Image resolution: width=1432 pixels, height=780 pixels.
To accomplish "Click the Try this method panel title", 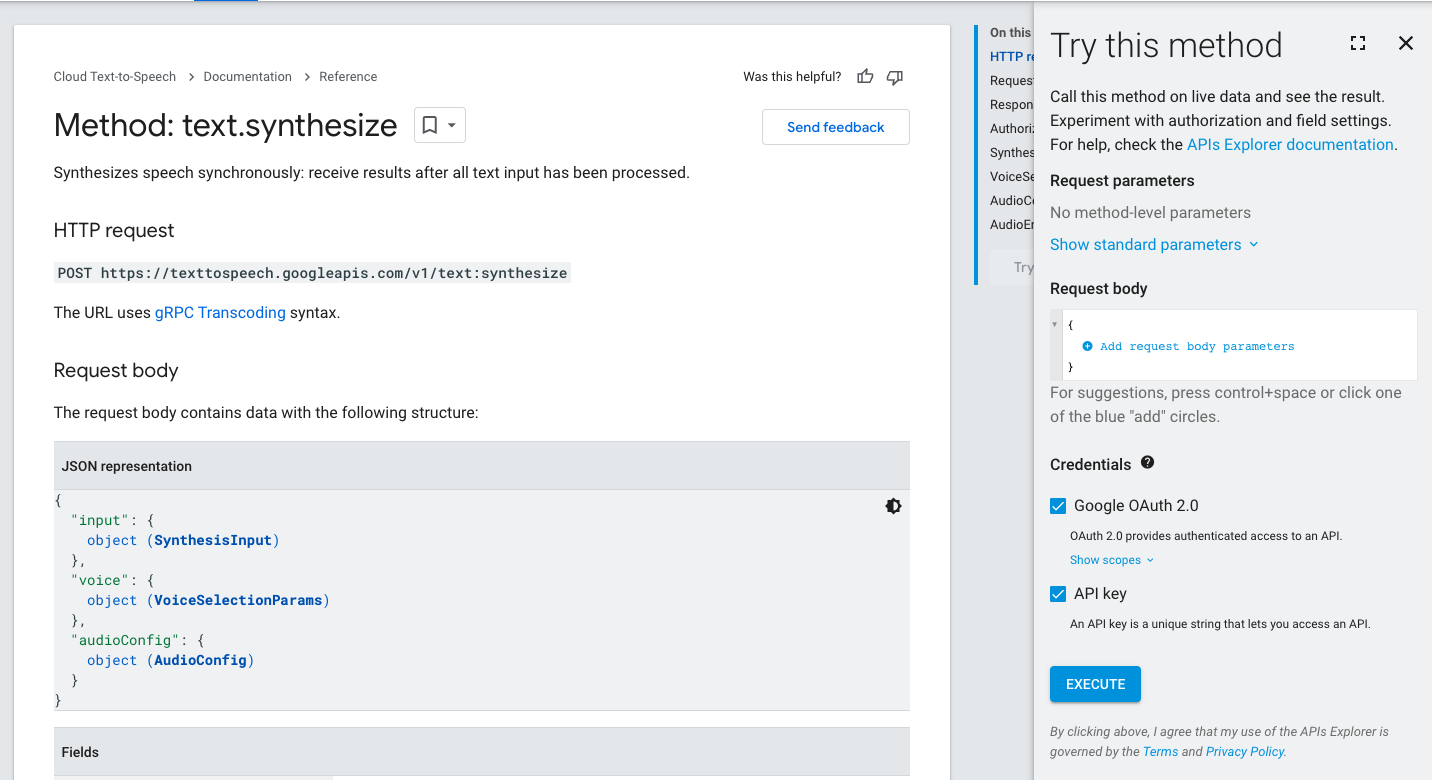I will 1166,46.
